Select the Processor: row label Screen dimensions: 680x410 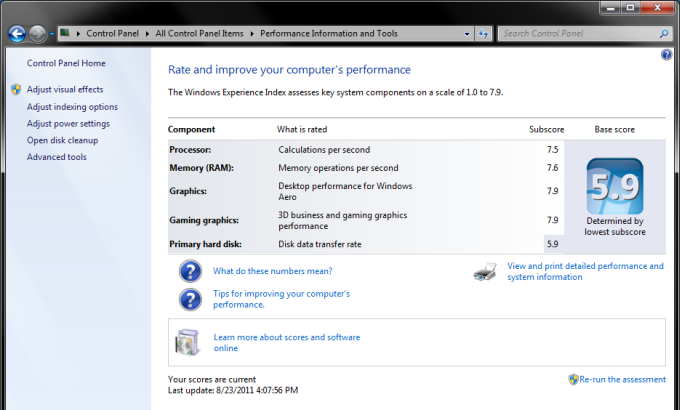[190, 150]
